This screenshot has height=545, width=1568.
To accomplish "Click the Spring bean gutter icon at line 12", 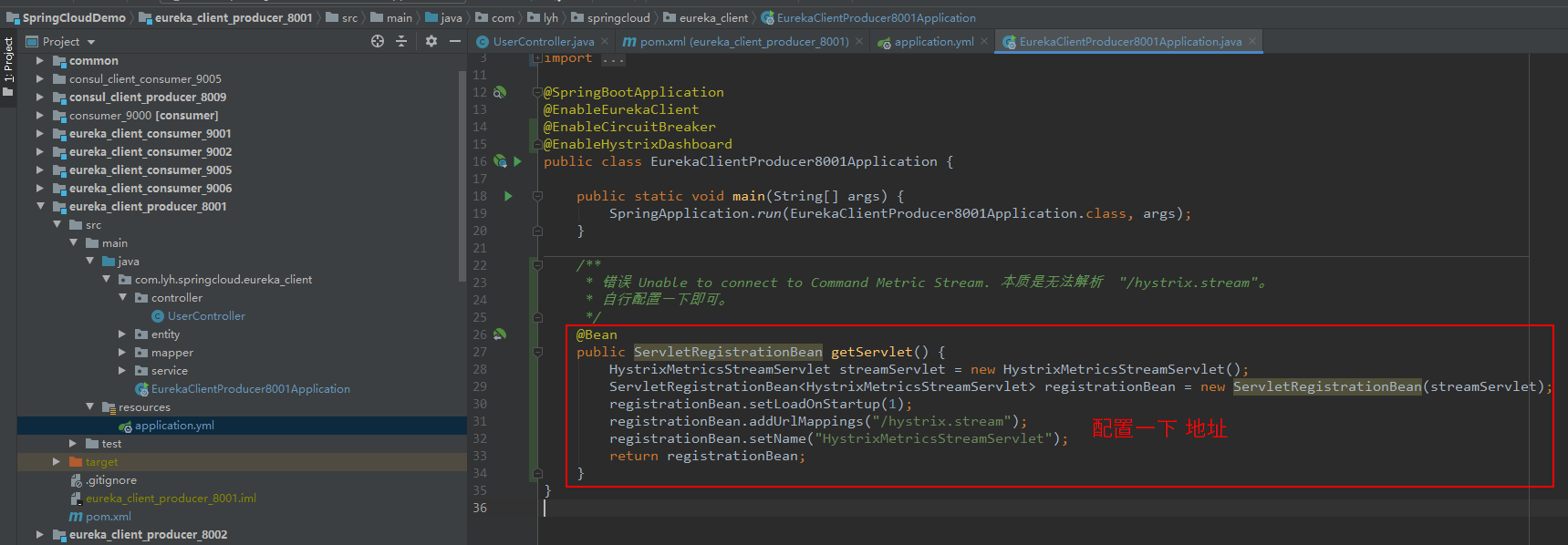I will tap(499, 92).
